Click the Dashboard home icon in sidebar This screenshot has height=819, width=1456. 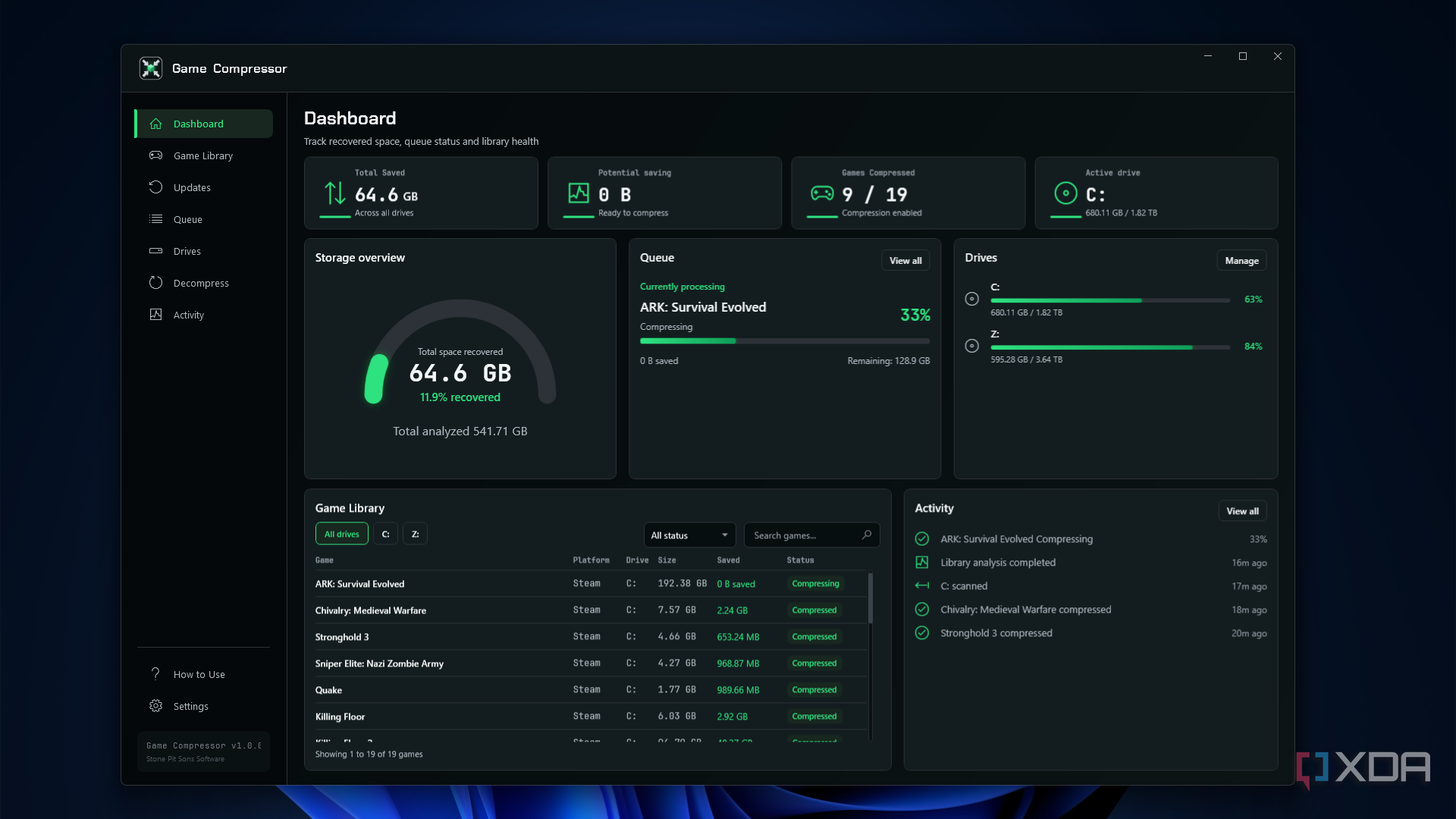click(x=156, y=124)
